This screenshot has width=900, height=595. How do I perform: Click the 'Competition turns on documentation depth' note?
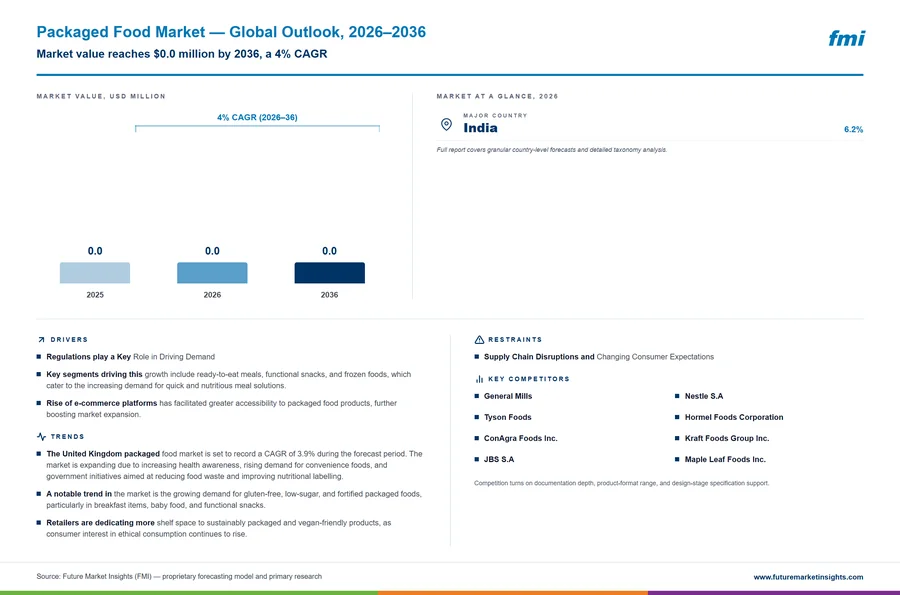click(621, 483)
